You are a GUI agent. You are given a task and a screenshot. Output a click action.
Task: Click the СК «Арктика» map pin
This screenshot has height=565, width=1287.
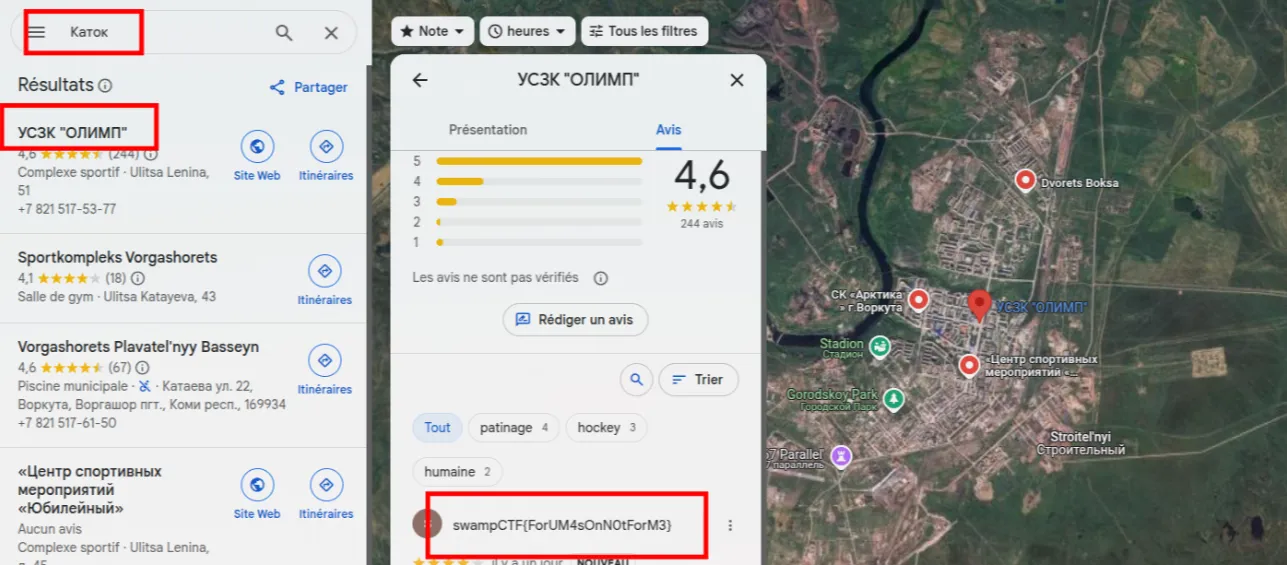918,300
